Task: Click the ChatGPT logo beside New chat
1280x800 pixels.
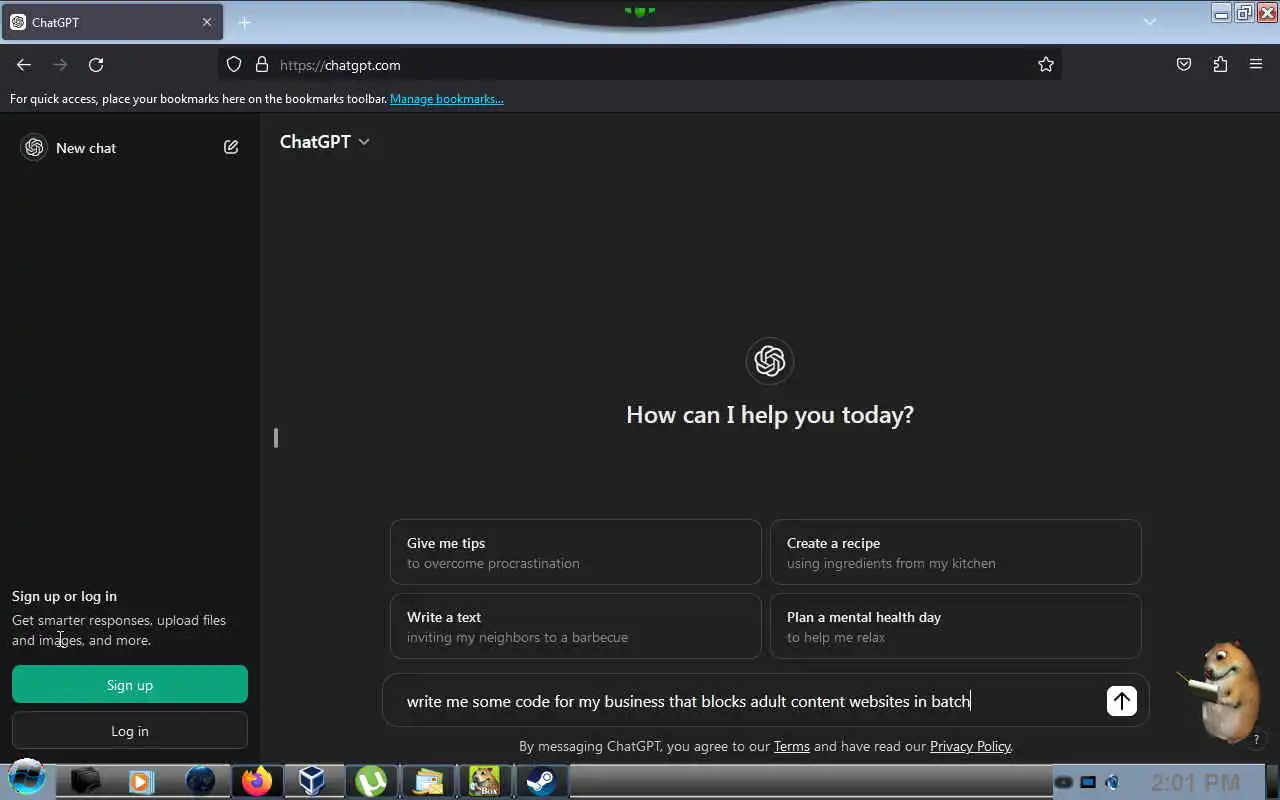Action: [x=34, y=147]
